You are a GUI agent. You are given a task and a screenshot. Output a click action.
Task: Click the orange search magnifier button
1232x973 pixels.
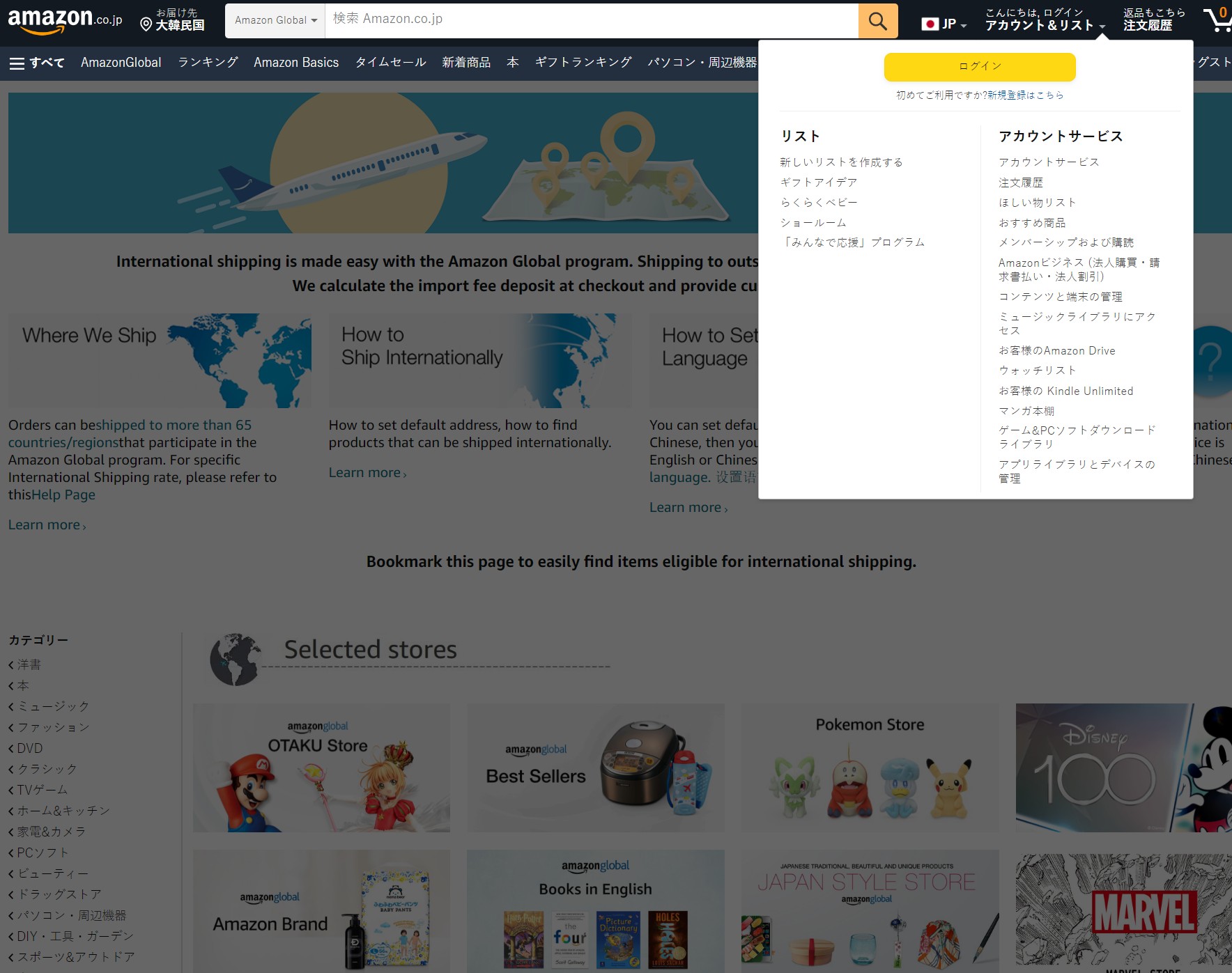878,21
